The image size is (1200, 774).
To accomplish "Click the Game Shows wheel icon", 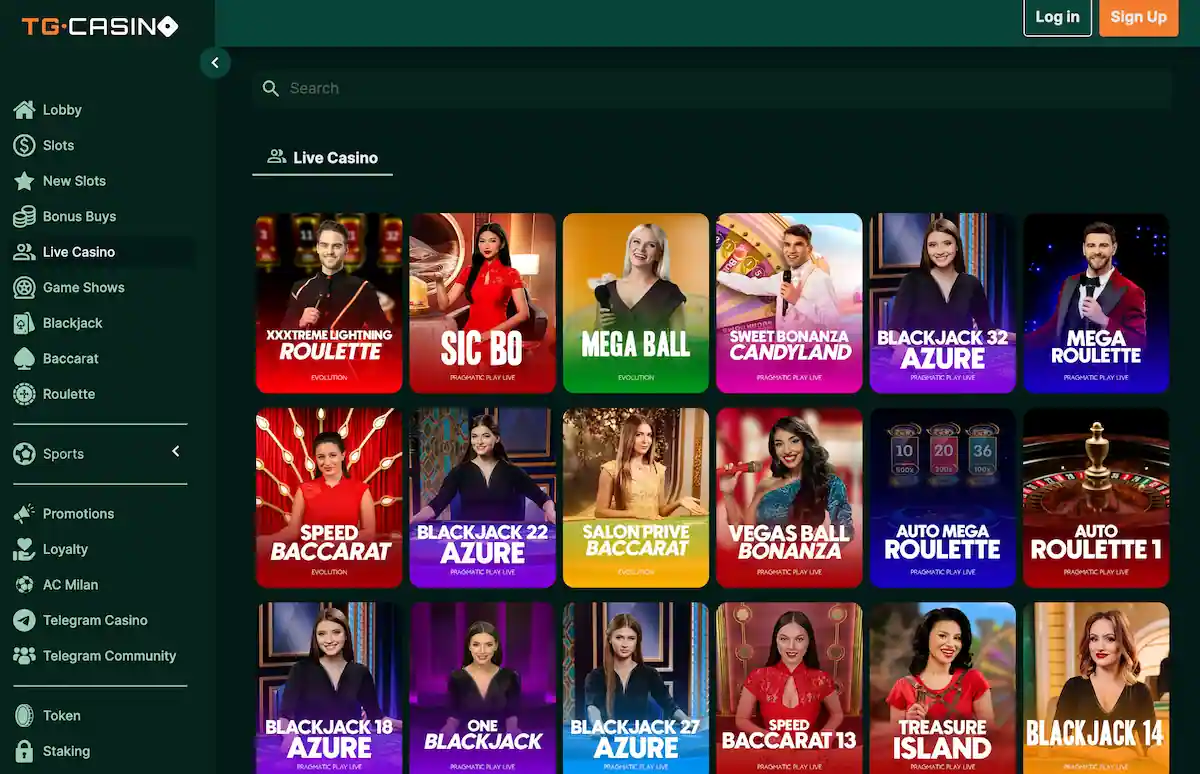I will 24,287.
